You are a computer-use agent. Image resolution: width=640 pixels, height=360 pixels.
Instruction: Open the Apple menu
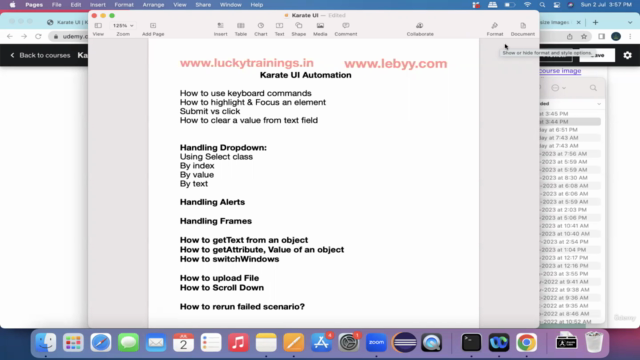[13, 5]
